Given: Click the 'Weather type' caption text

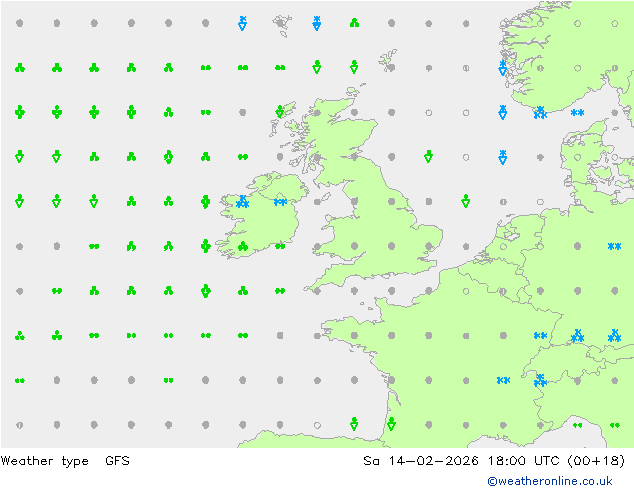Looking at the screenshot, I should click(44, 461).
